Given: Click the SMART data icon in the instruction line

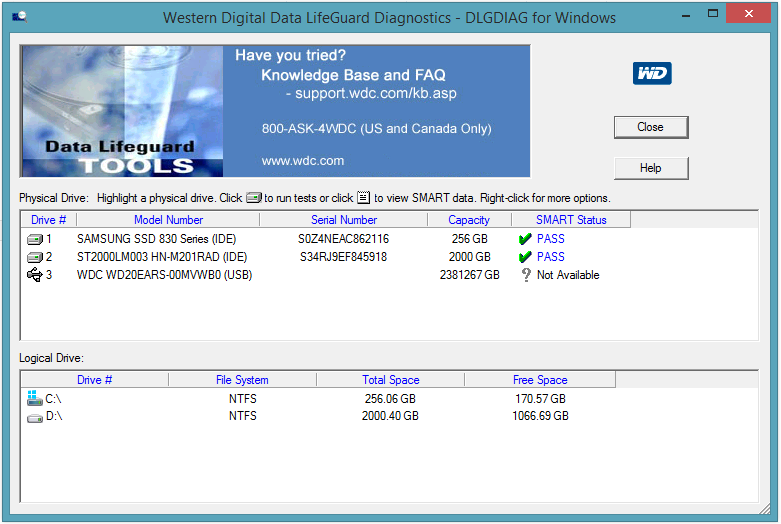Looking at the screenshot, I should (x=364, y=197).
